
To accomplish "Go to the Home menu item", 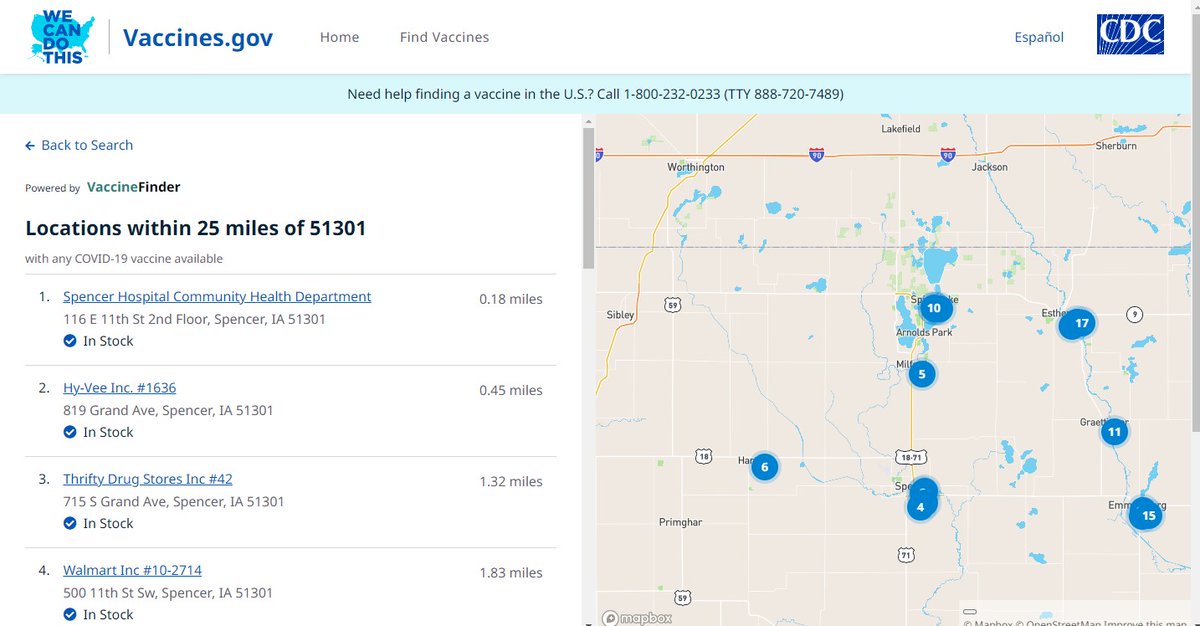I will (340, 37).
